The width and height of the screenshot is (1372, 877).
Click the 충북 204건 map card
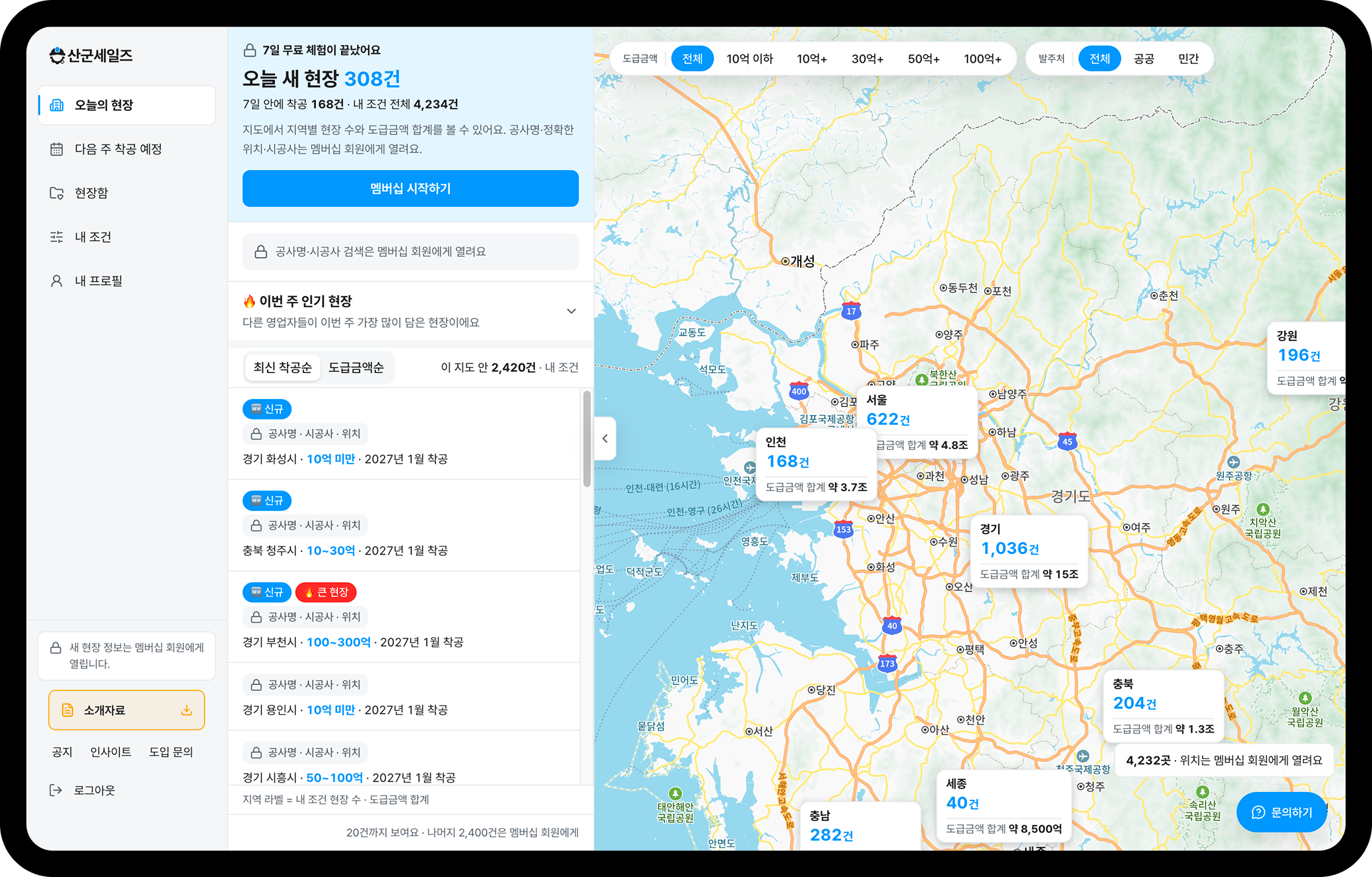tap(1164, 706)
